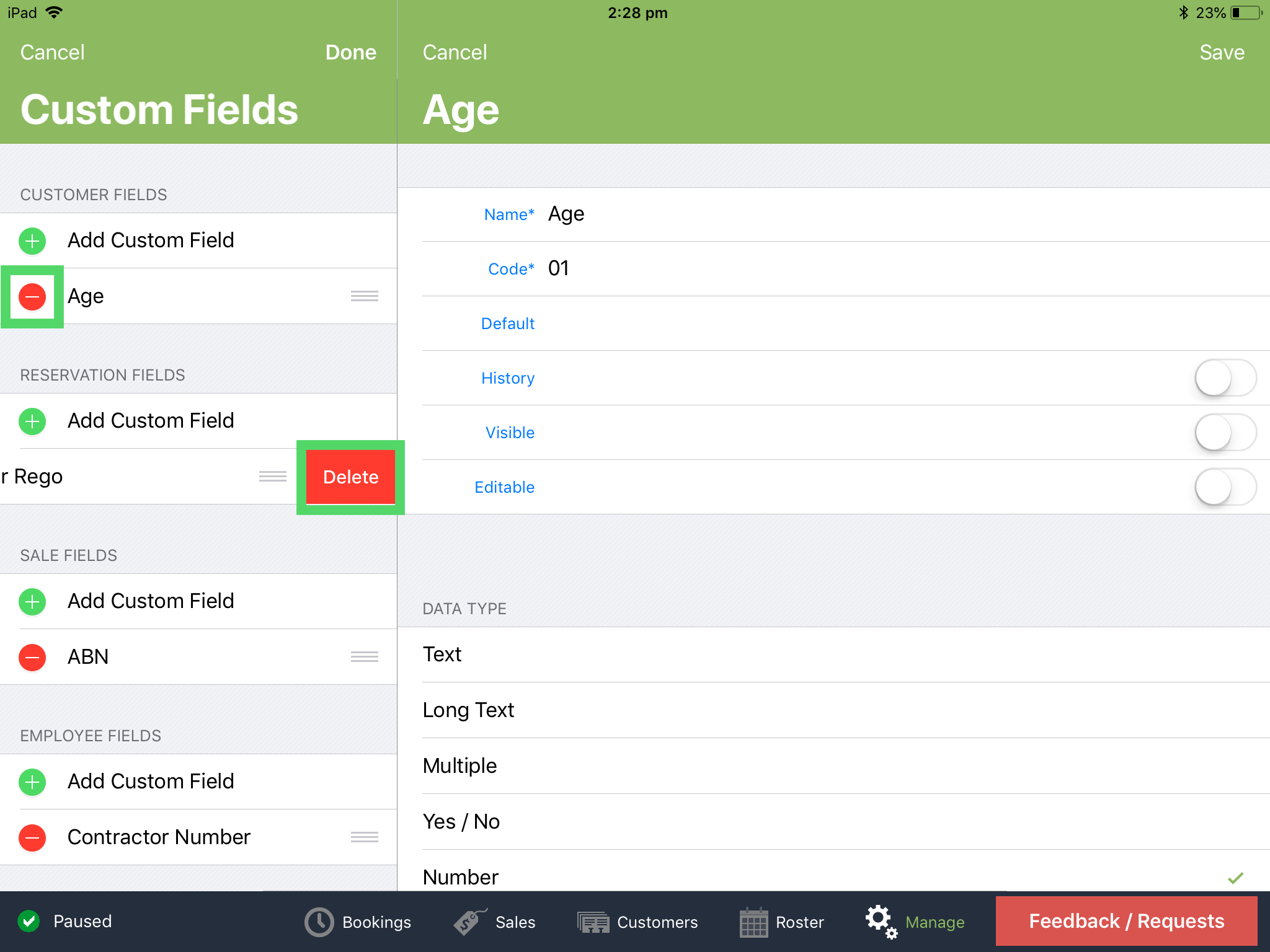Tap the green plus under Employee Fields
This screenshot has width=1270, height=952.
pos(32,782)
